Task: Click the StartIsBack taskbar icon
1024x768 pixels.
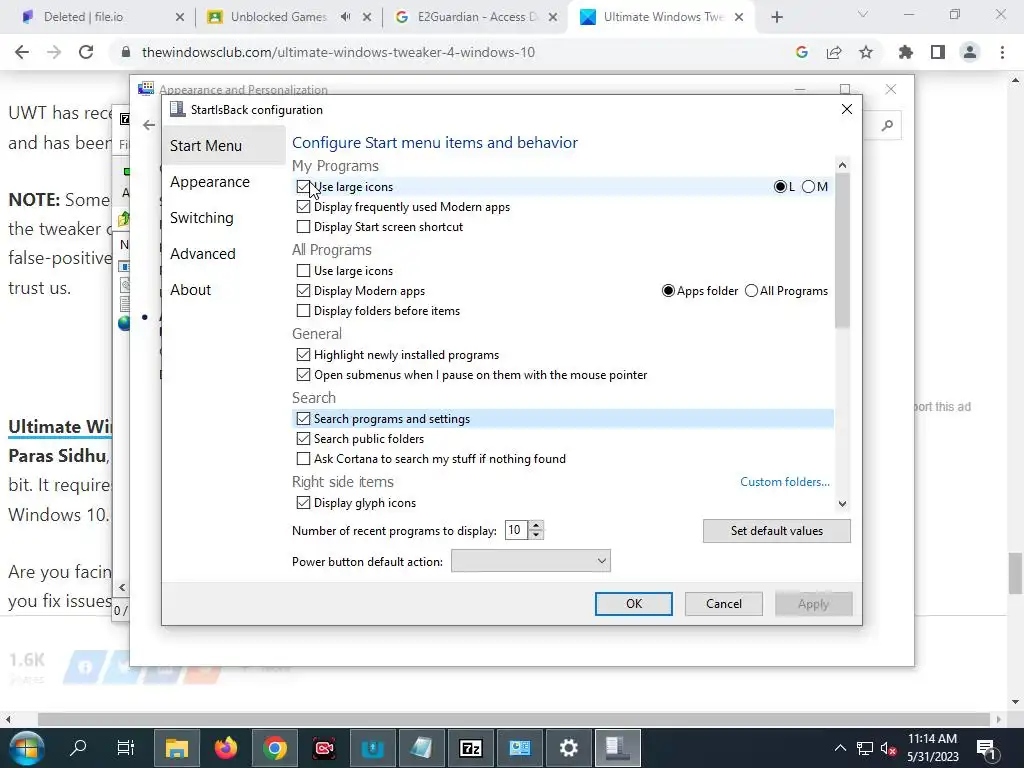Action: tap(618, 747)
